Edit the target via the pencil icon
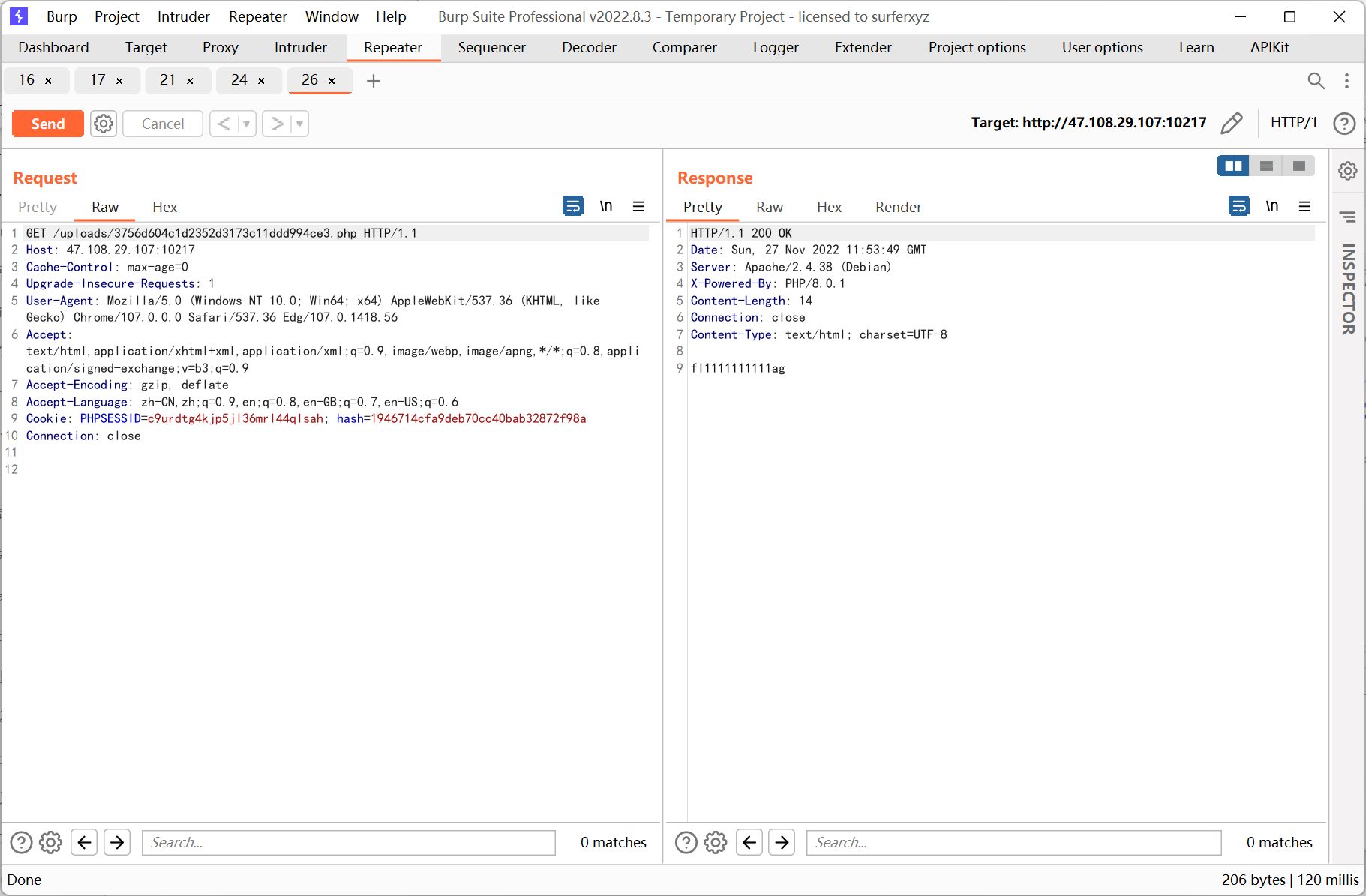The height and width of the screenshot is (896, 1366). [1232, 123]
